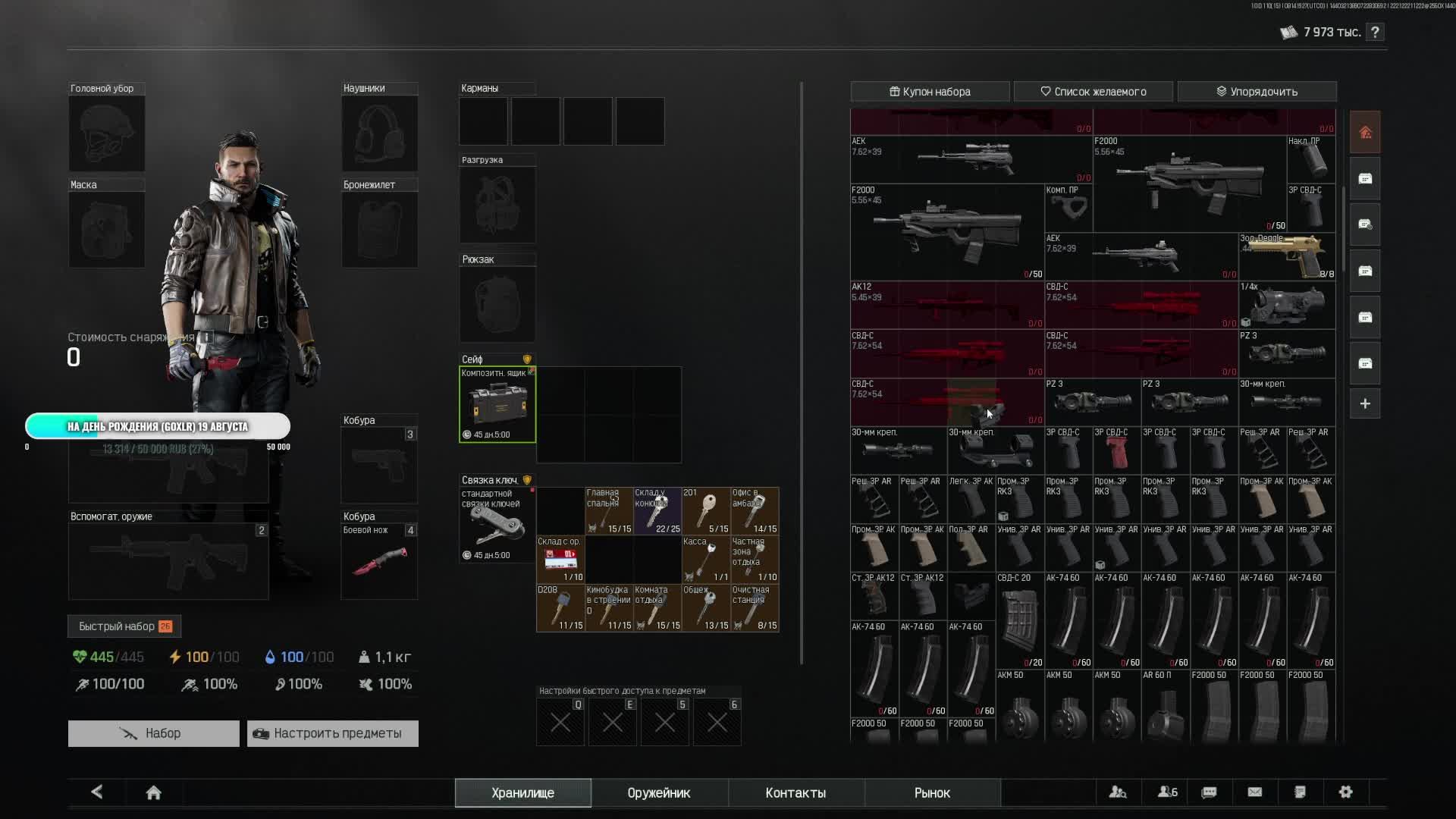This screenshot has width=1456, height=819.
Task: Open the settings gear icon
Action: click(1345, 792)
